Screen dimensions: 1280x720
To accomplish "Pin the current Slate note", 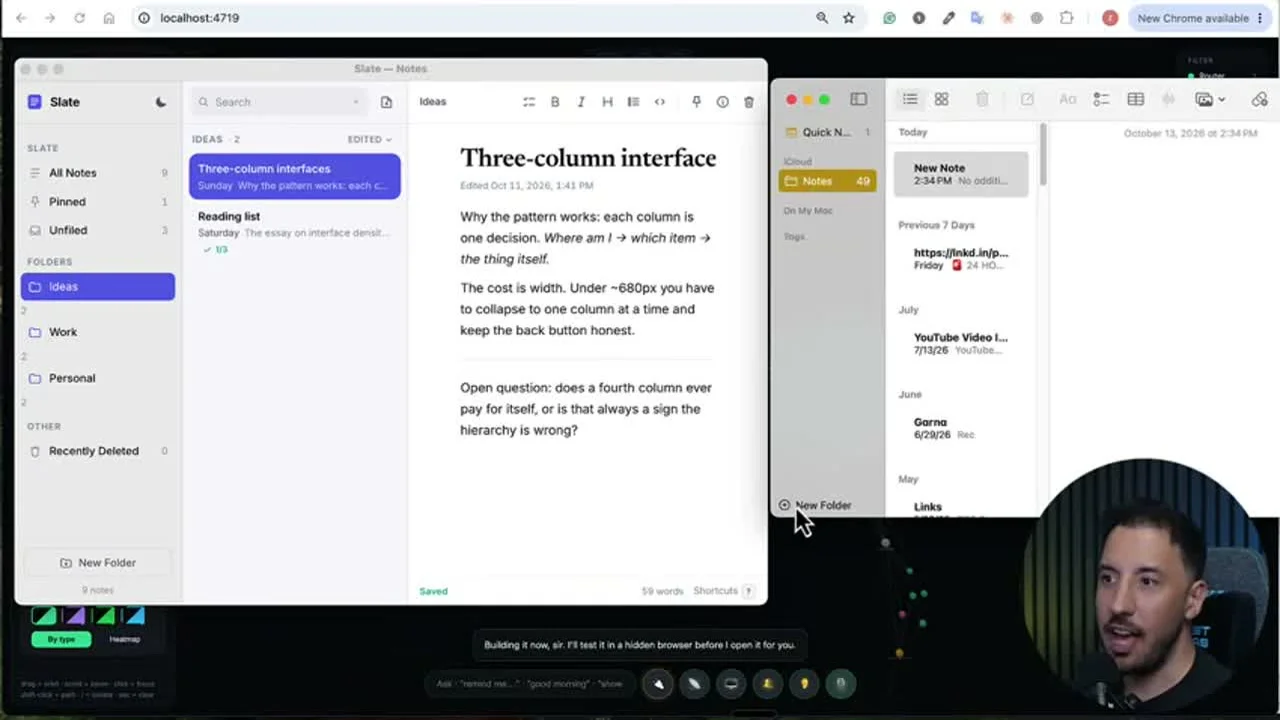I will coord(696,102).
